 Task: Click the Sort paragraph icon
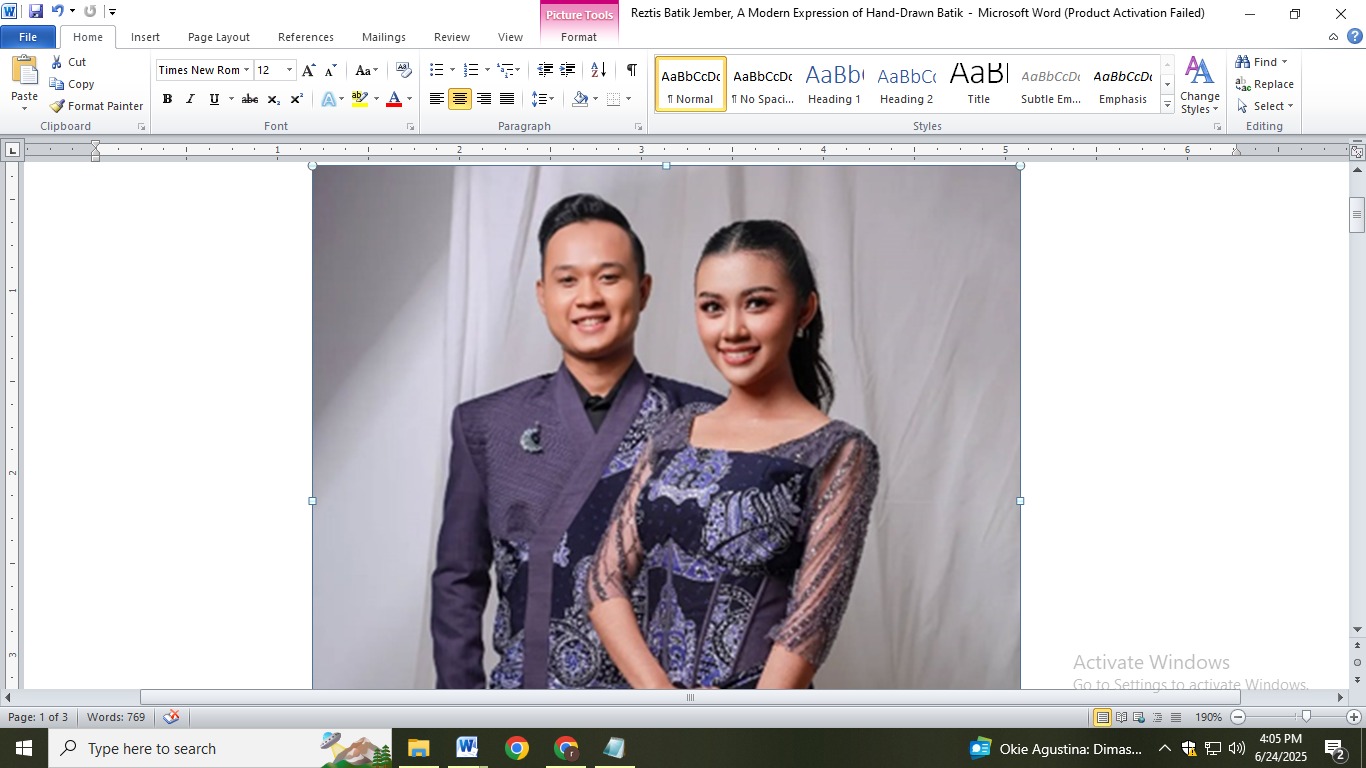pyautogui.click(x=598, y=70)
